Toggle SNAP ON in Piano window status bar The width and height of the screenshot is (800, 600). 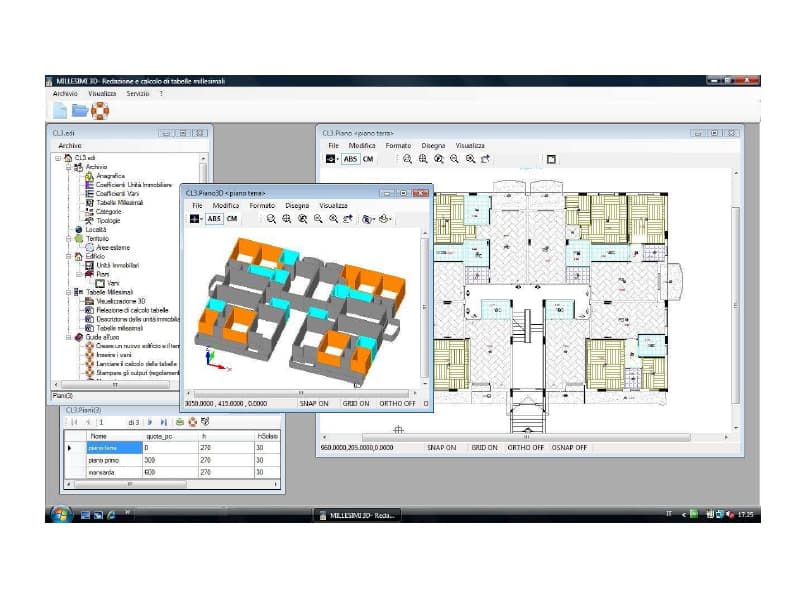click(x=441, y=447)
